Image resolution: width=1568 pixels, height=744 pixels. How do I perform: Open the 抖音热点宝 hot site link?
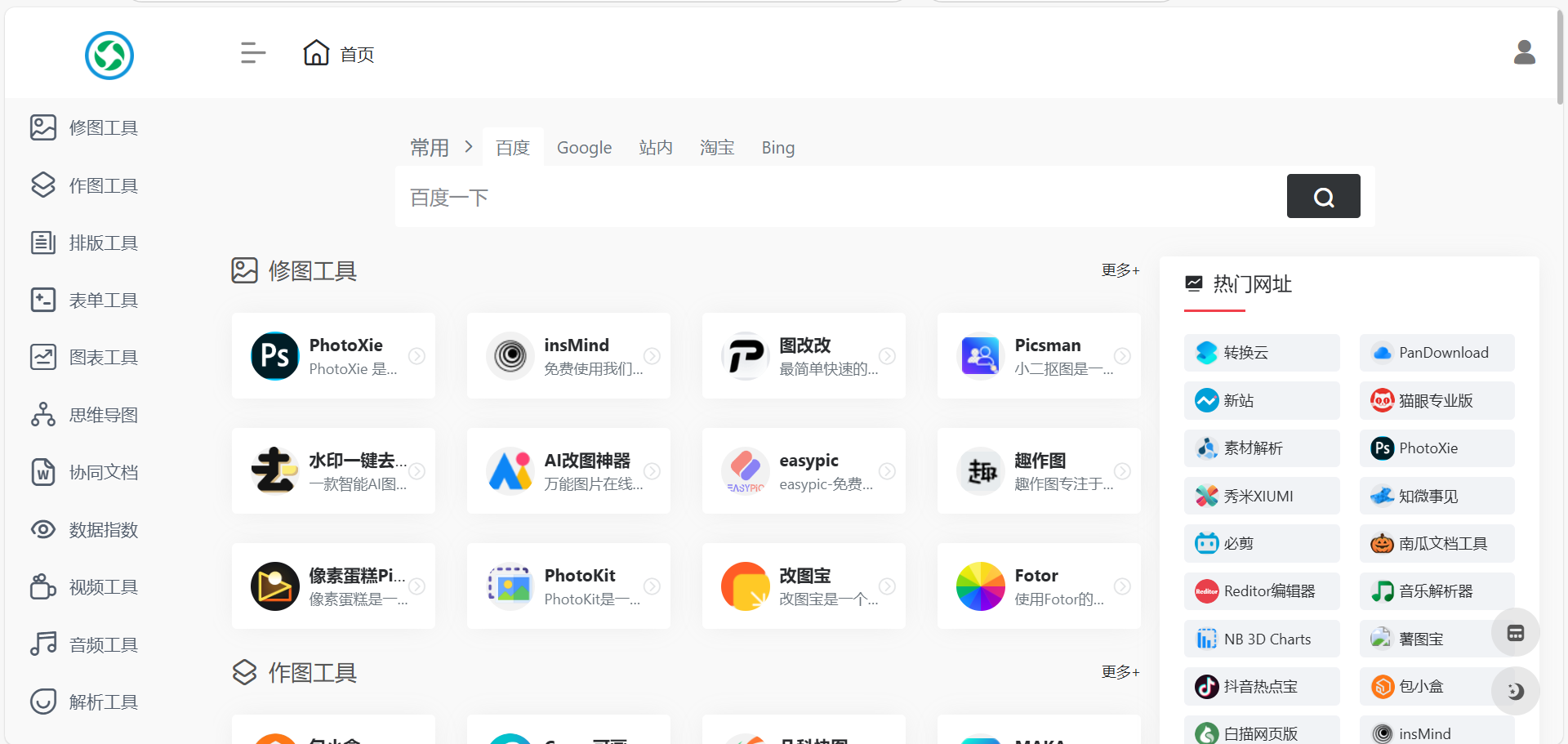(x=1262, y=687)
